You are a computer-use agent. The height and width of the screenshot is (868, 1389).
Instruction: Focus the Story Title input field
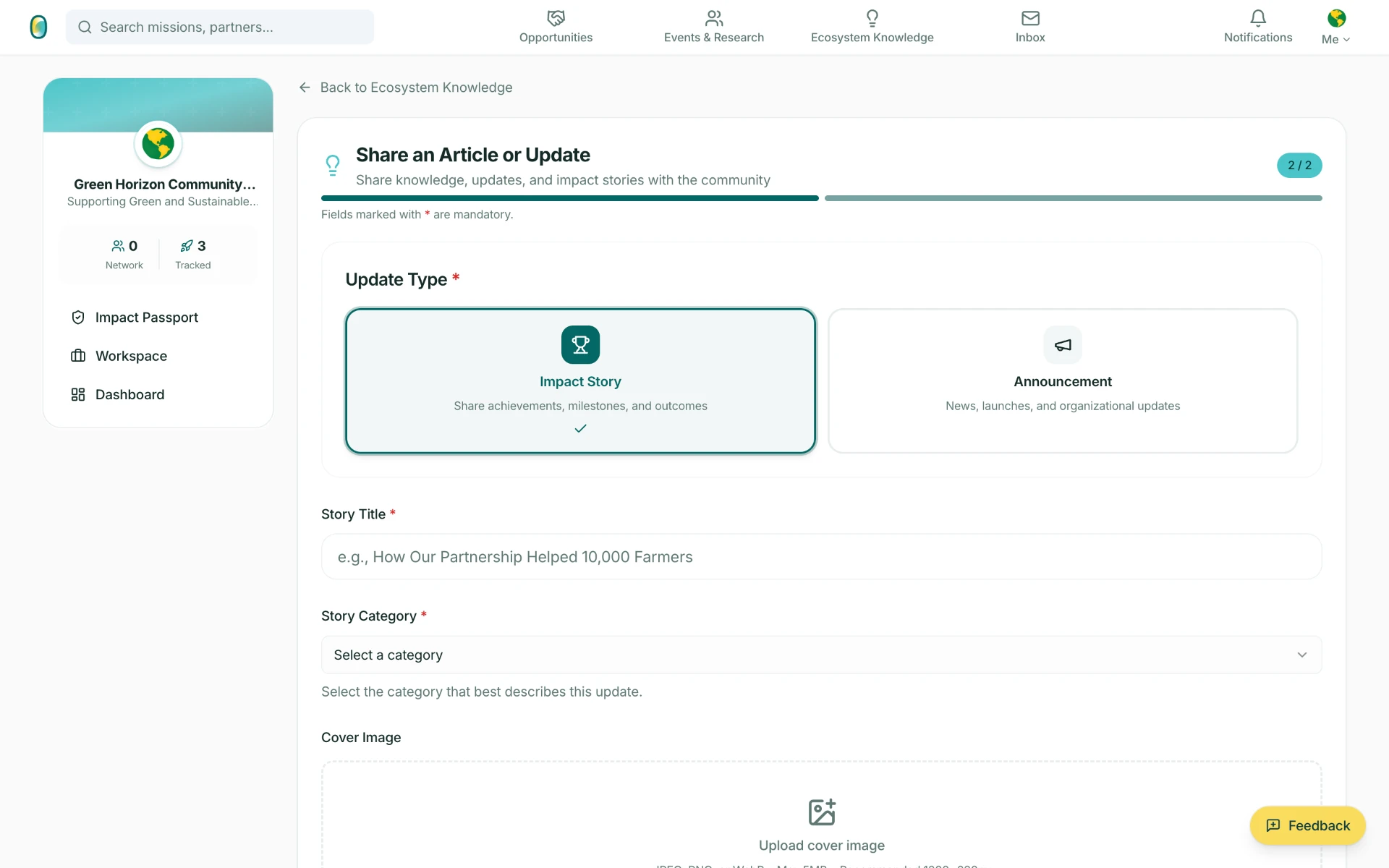(x=821, y=557)
